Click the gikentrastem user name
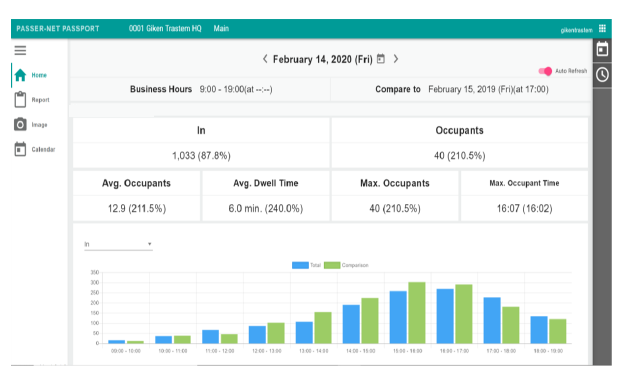Image resolution: width=626 pixels, height=379 pixels. point(576,30)
